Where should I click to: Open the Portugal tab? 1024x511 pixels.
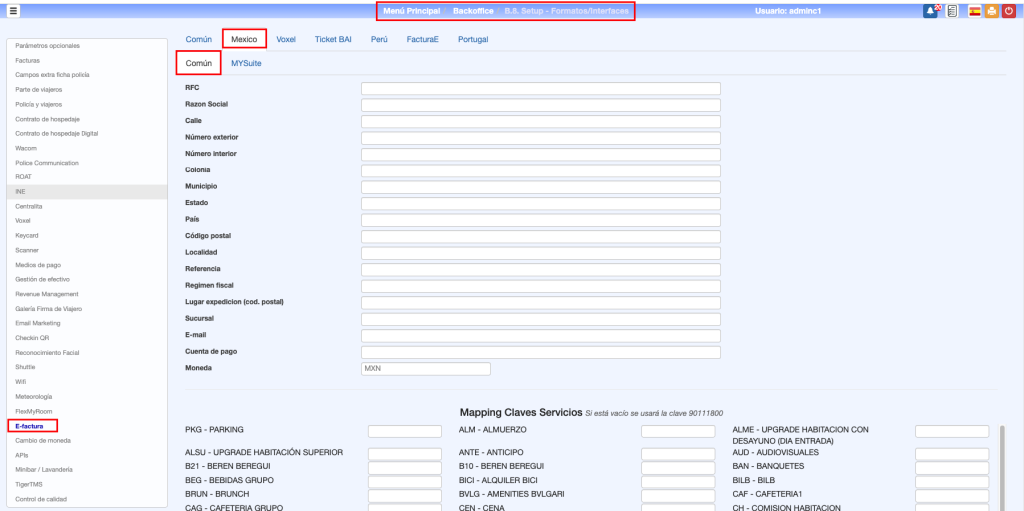click(x=474, y=39)
